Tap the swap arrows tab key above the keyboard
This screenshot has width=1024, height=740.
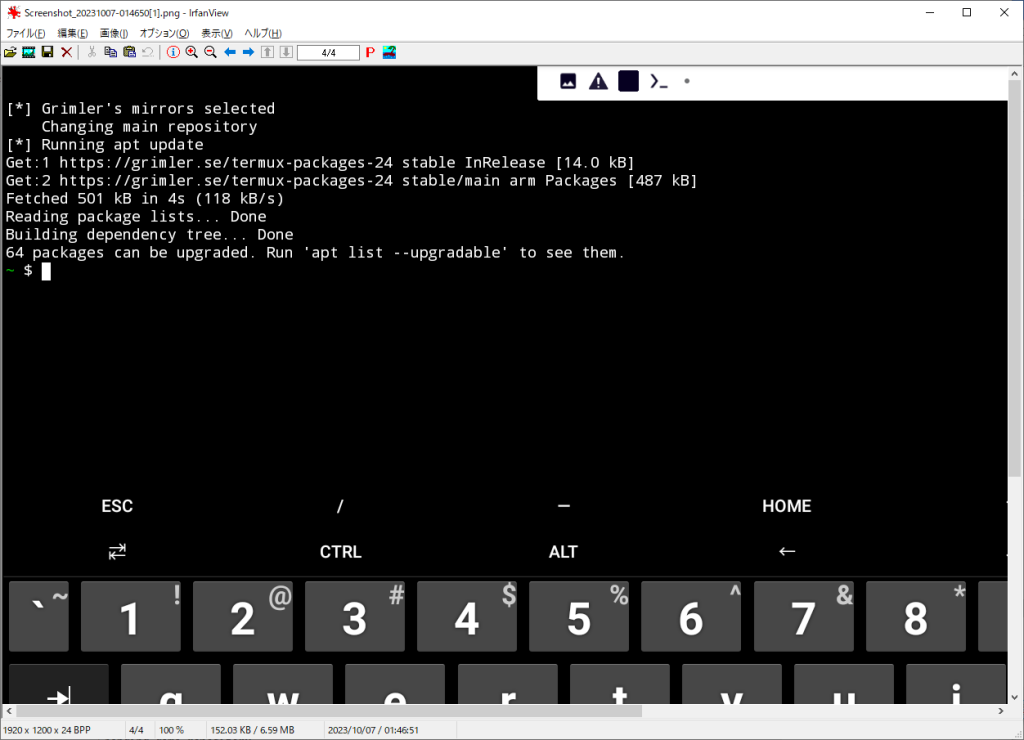(117, 552)
